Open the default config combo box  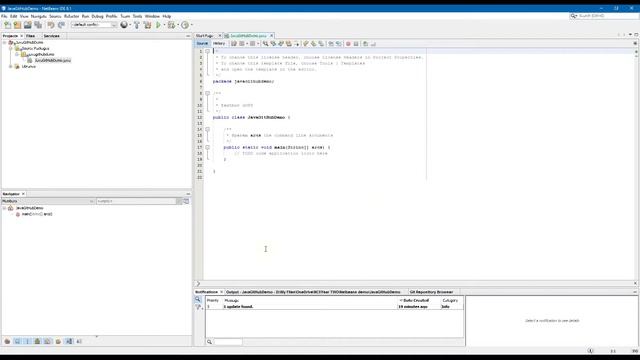pos(94,25)
